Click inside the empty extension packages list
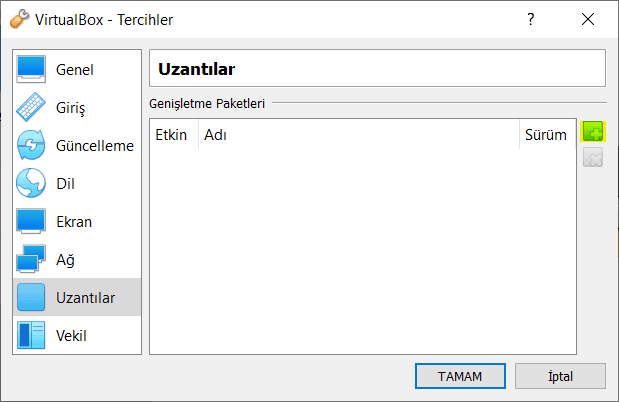This screenshot has height=402, width=619. [x=362, y=250]
